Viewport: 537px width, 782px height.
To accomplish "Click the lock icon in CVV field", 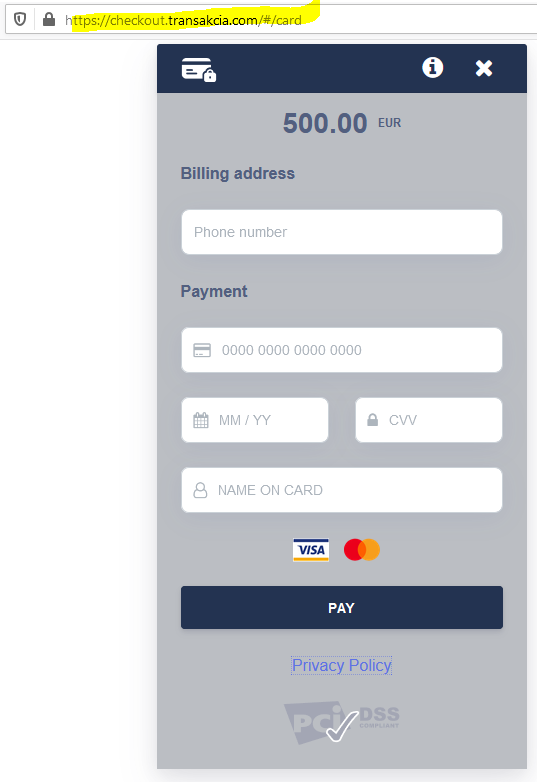I will [372, 420].
